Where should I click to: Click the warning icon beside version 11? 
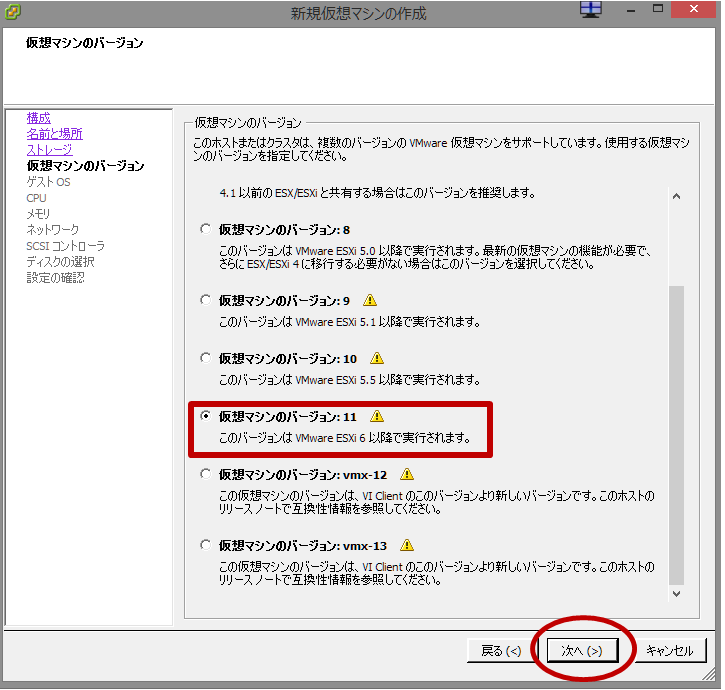pyautogui.click(x=377, y=416)
